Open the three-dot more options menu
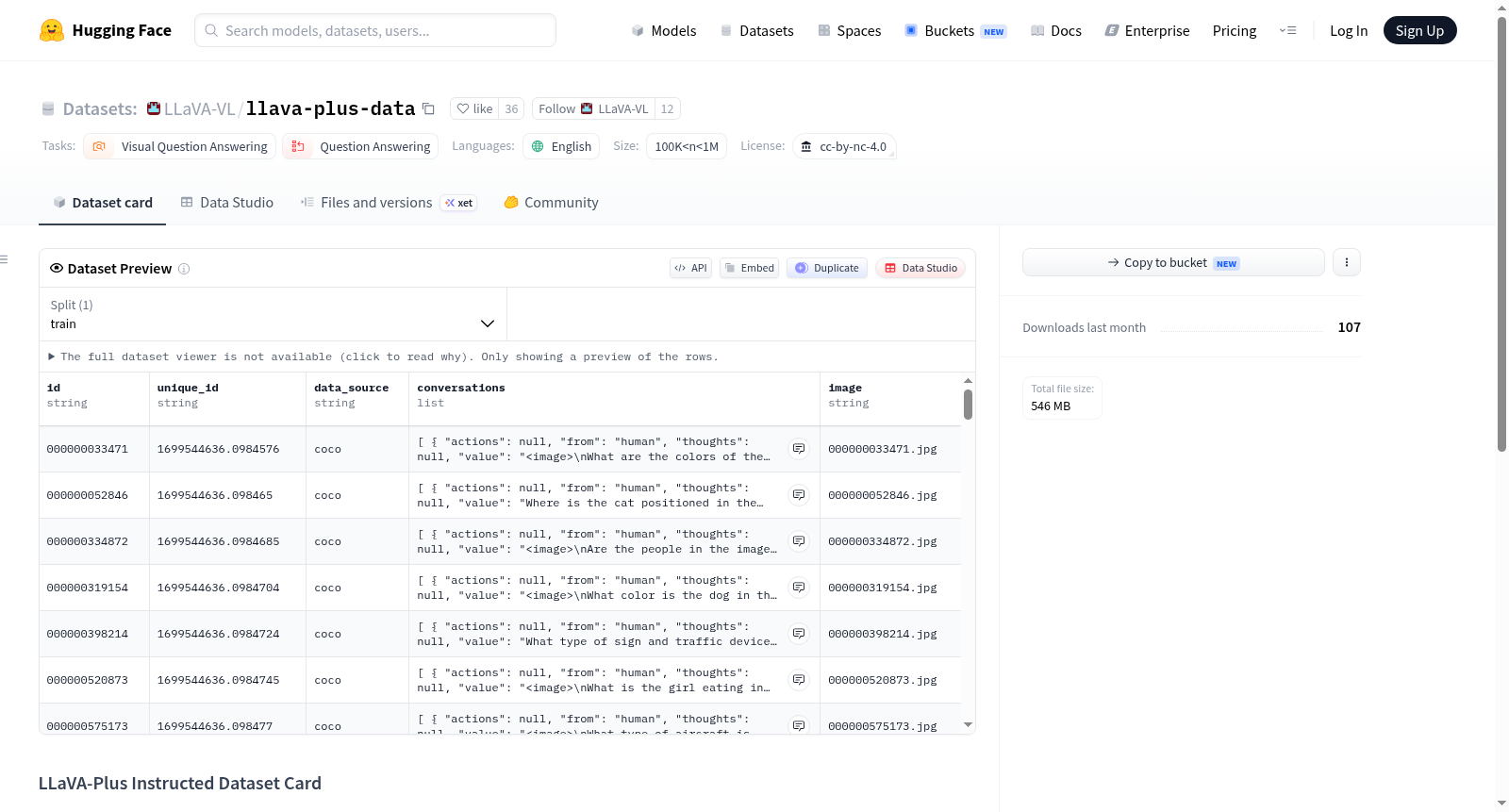This screenshot has width=1509, height=812. 1347,262
